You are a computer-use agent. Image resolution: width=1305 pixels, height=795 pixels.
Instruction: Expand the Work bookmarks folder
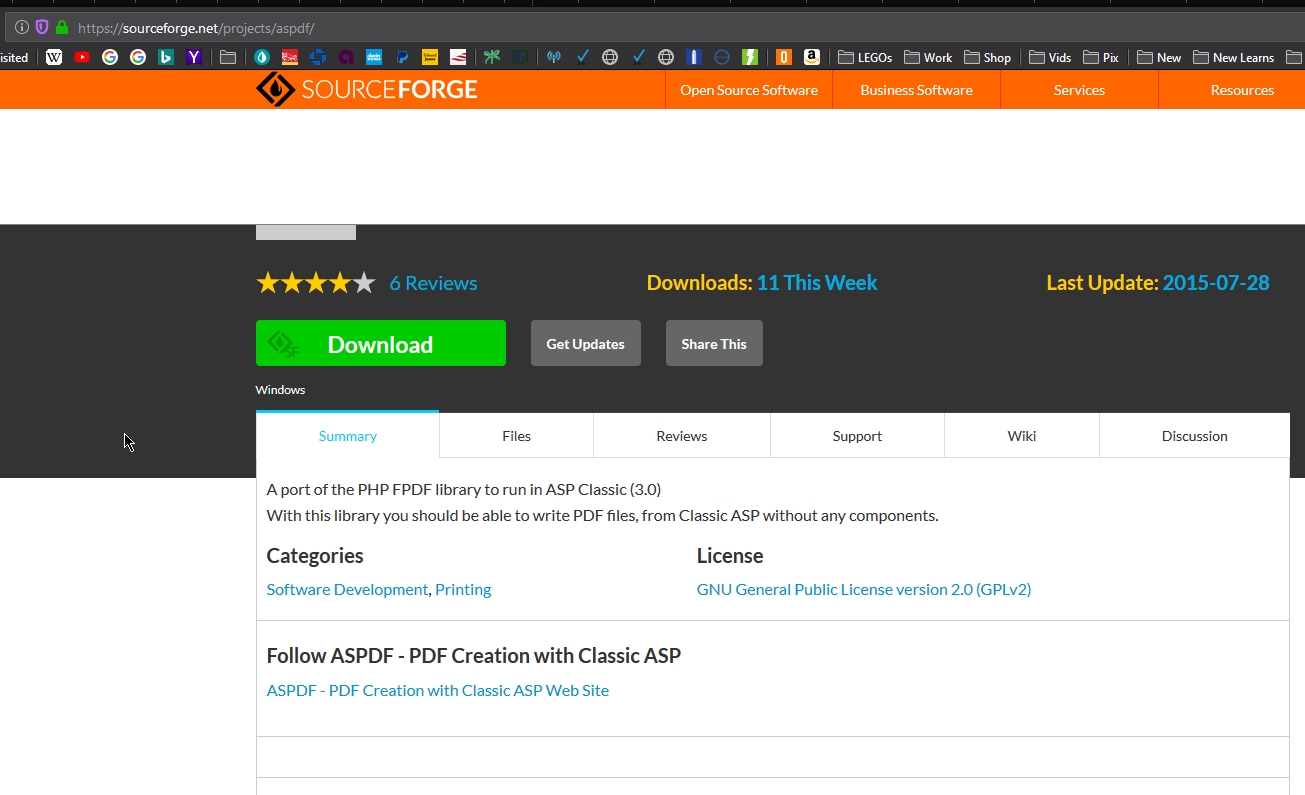(x=927, y=57)
